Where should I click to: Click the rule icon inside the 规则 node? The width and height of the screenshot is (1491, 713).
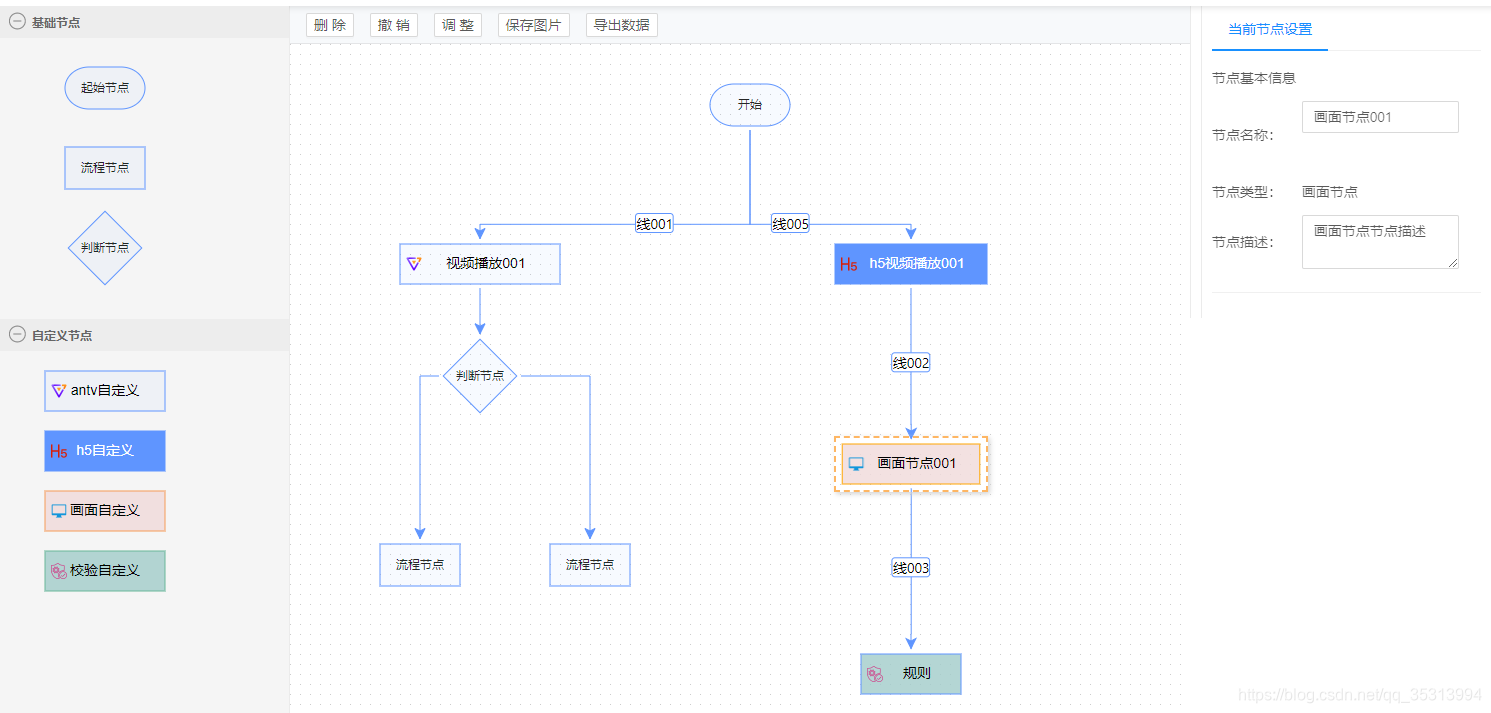(877, 674)
